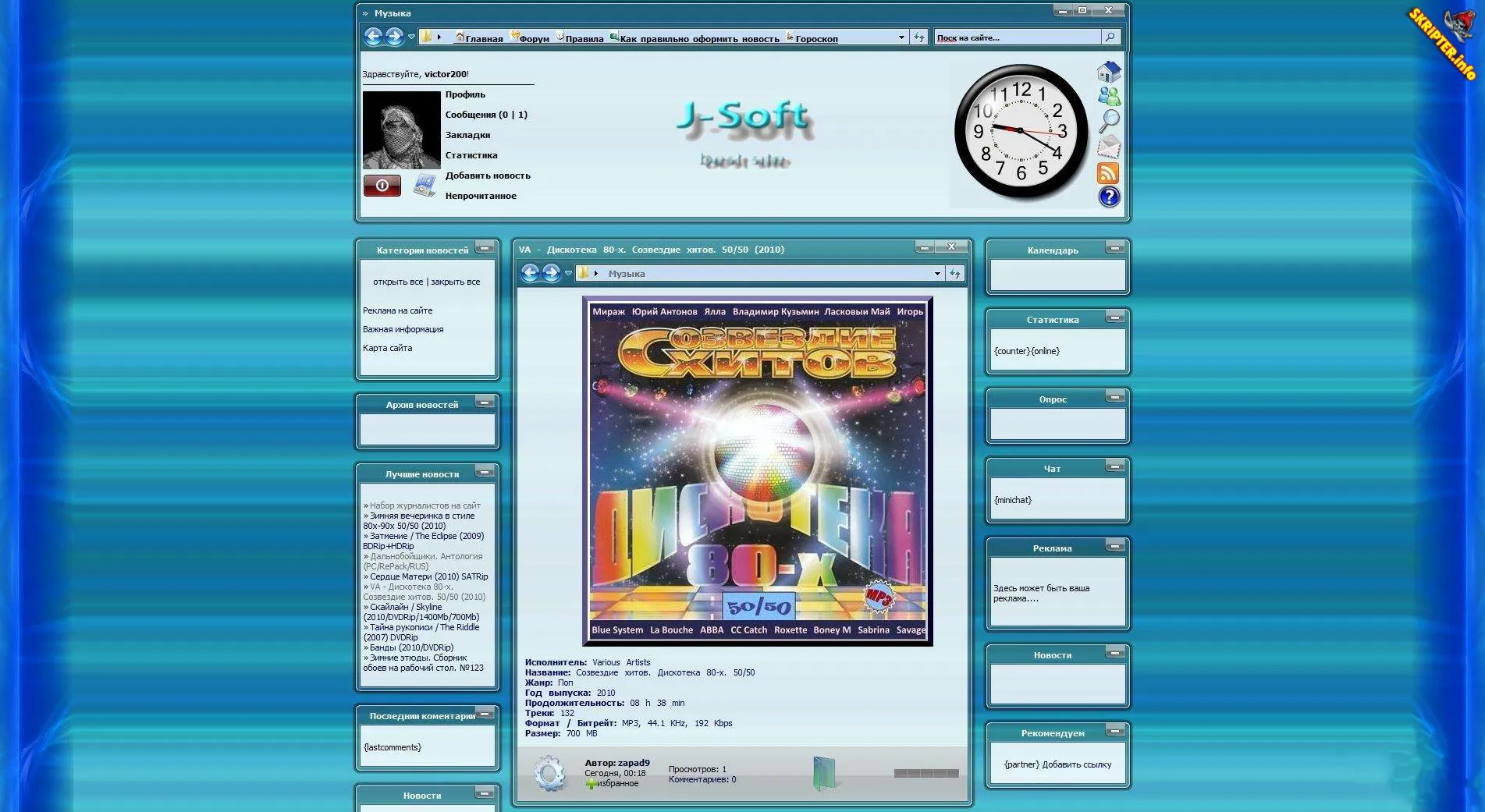This screenshot has width=1485, height=812.
Task: Click the album cover image
Action: pyautogui.click(x=758, y=471)
